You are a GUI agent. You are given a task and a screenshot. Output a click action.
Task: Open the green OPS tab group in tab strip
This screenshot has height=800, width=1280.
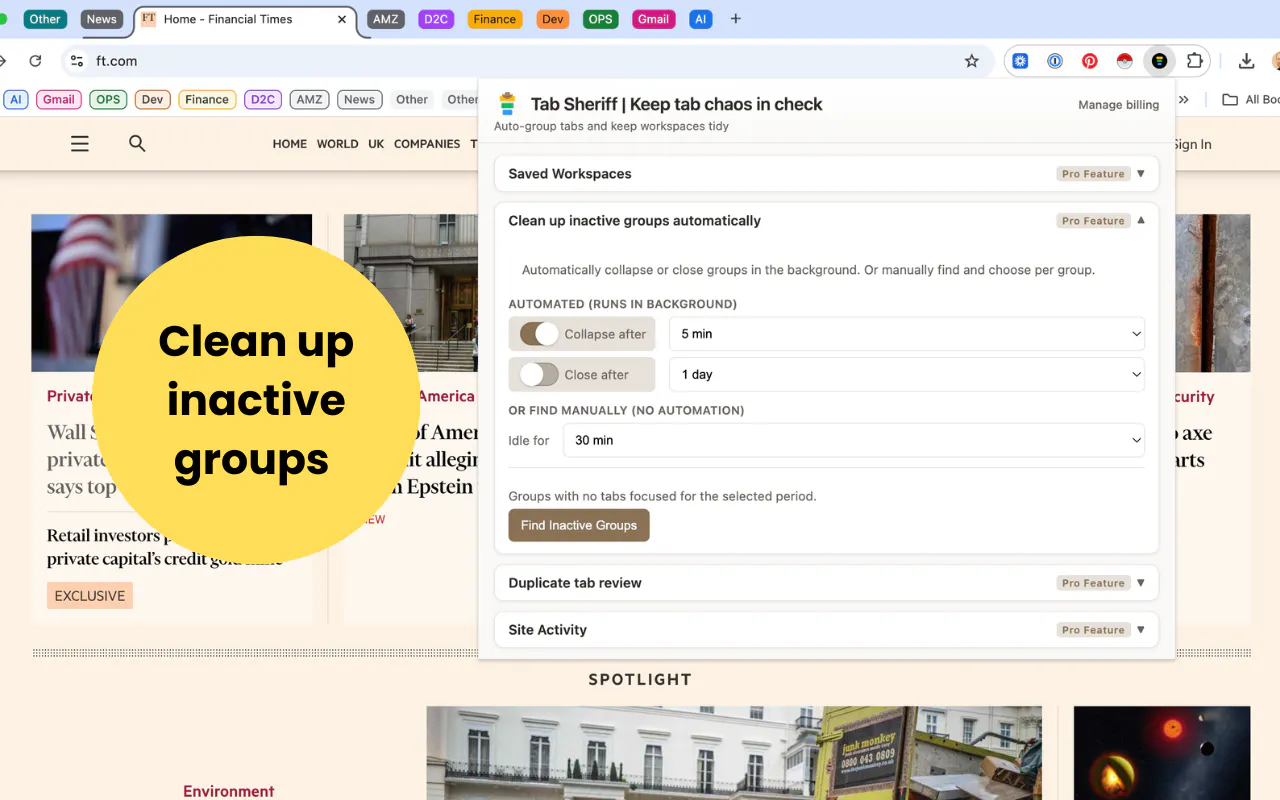tap(600, 19)
